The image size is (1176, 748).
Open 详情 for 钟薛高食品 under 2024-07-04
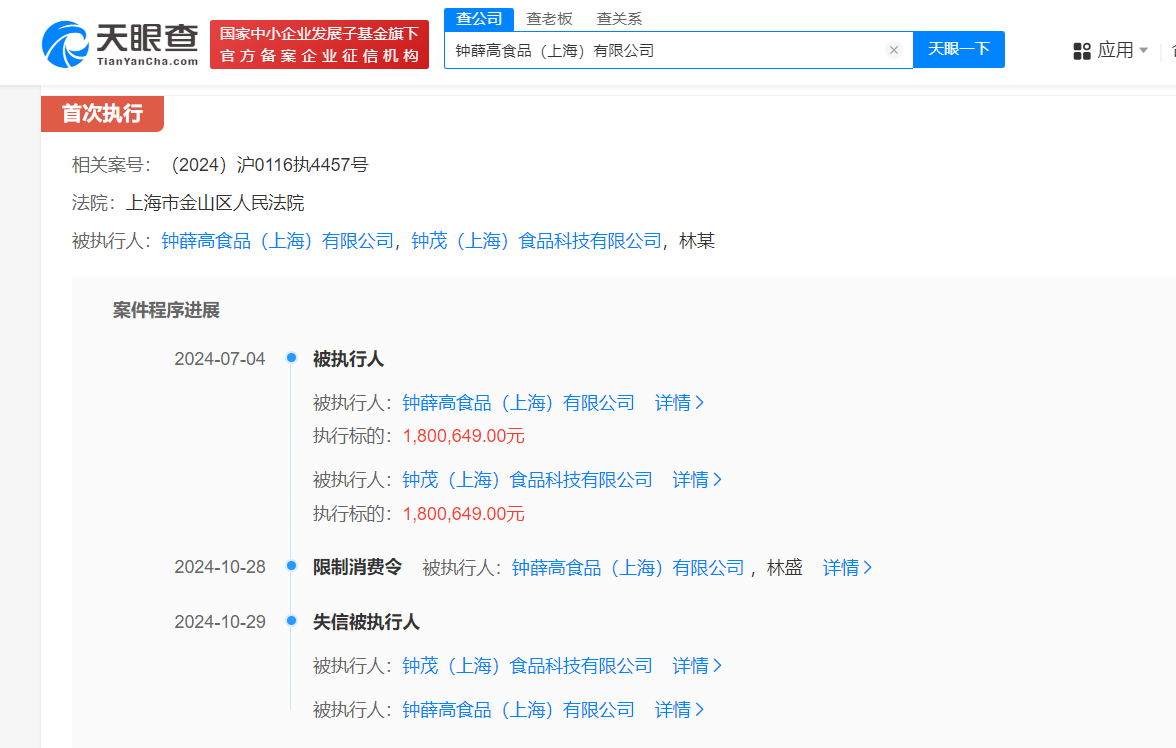[680, 403]
